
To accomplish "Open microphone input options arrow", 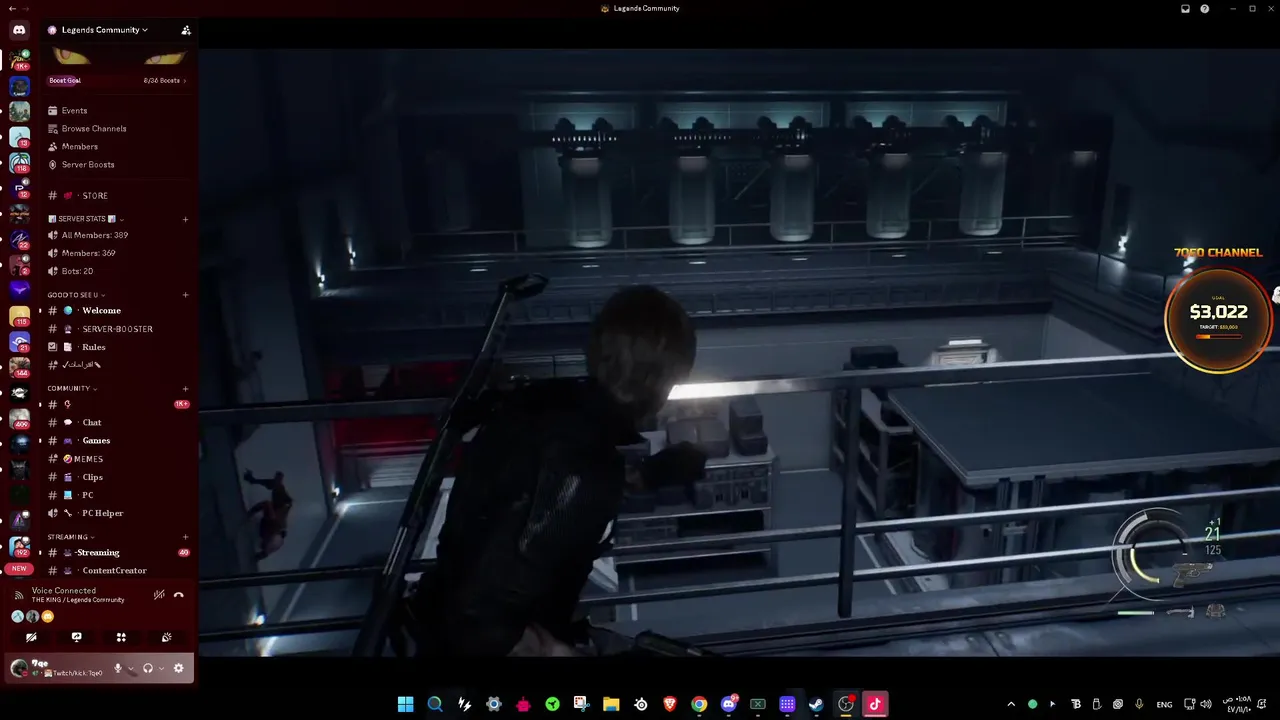I will click(130, 668).
